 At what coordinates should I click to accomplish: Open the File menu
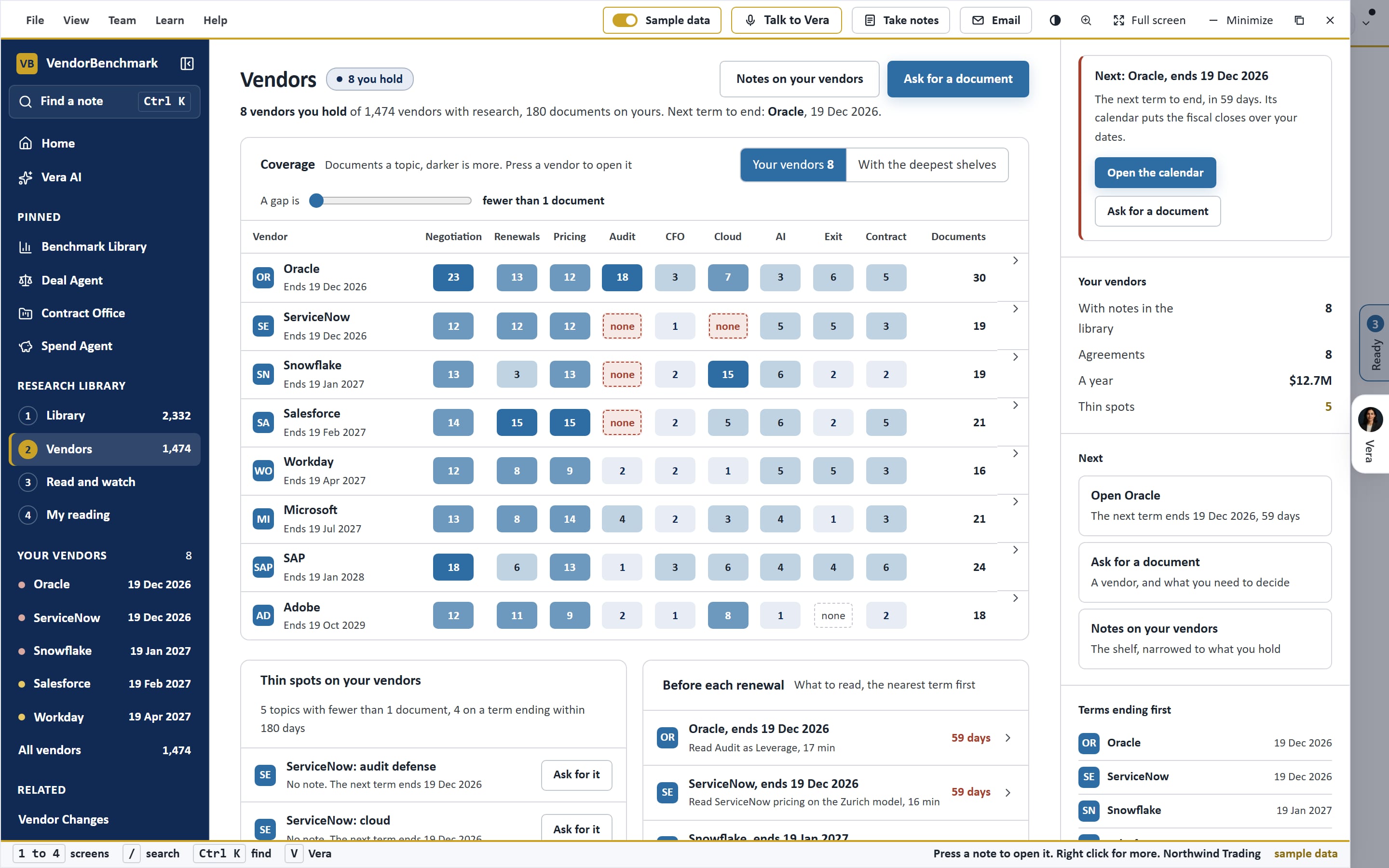pyautogui.click(x=35, y=20)
